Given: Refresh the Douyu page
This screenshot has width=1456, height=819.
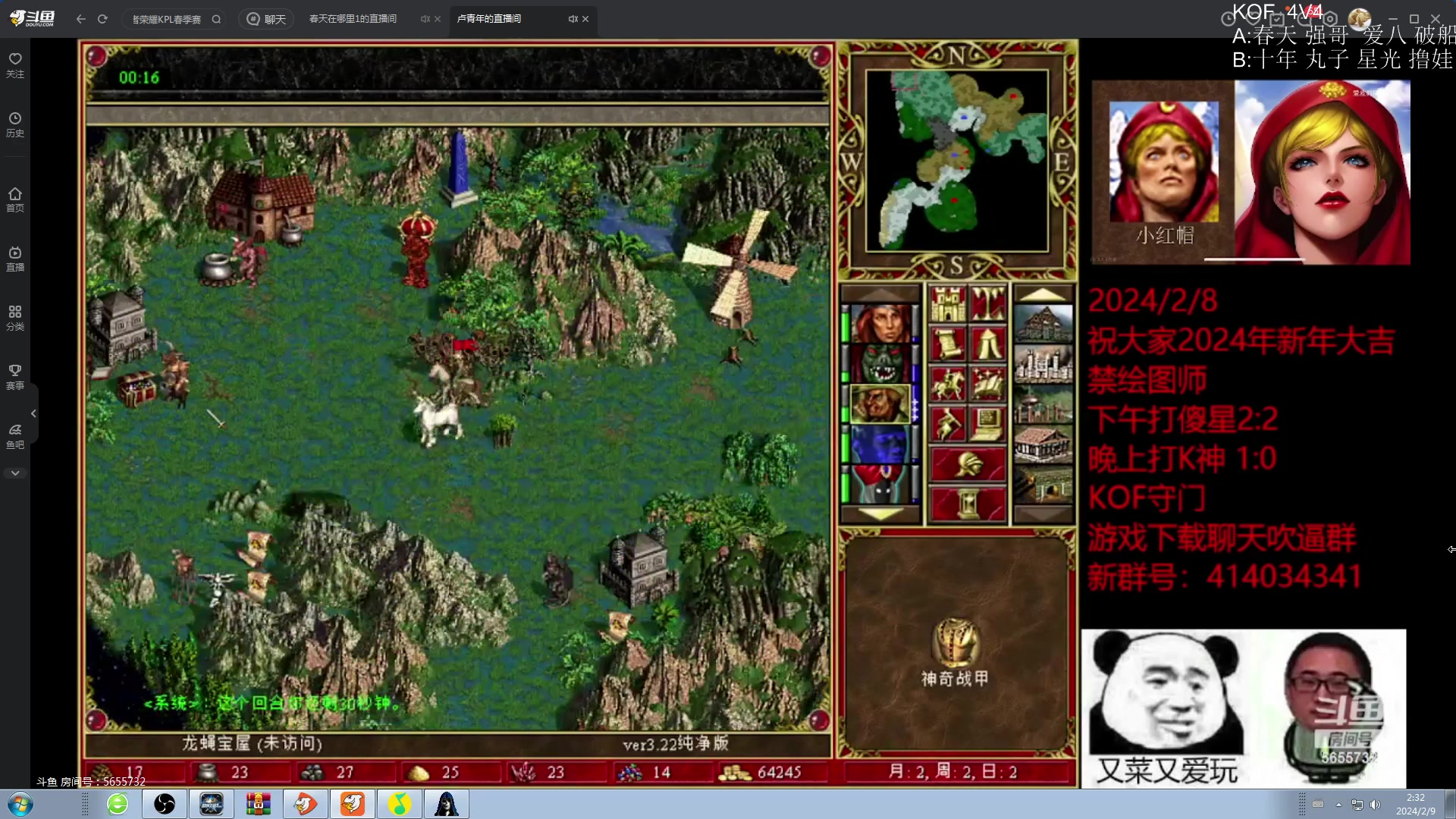Looking at the screenshot, I should click(x=102, y=19).
